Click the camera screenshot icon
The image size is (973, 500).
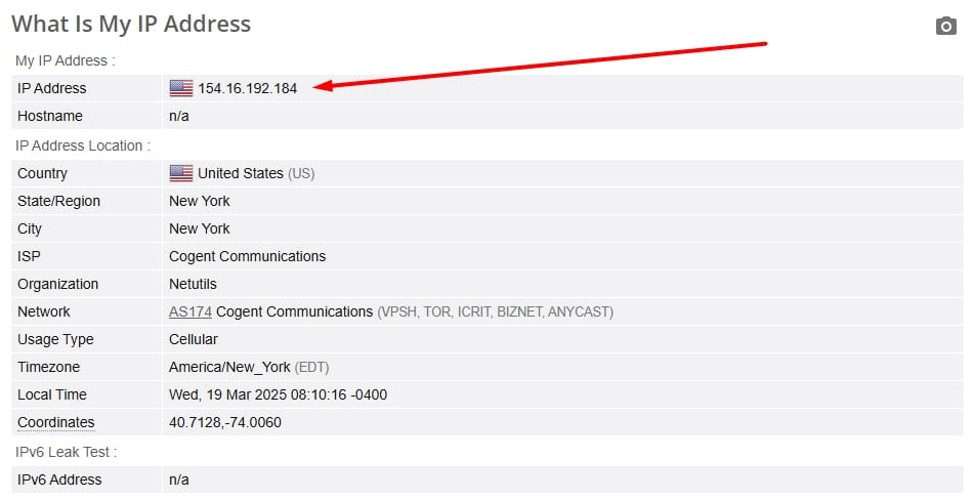tap(945, 26)
